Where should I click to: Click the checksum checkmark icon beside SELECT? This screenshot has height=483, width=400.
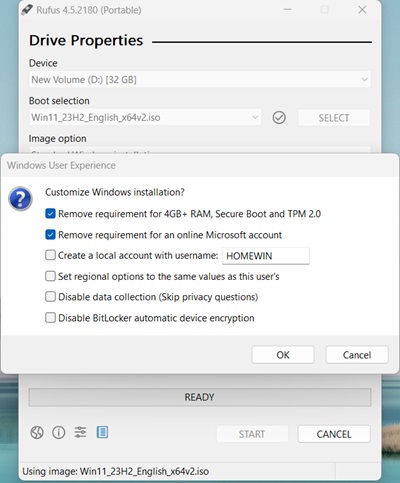point(279,118)
